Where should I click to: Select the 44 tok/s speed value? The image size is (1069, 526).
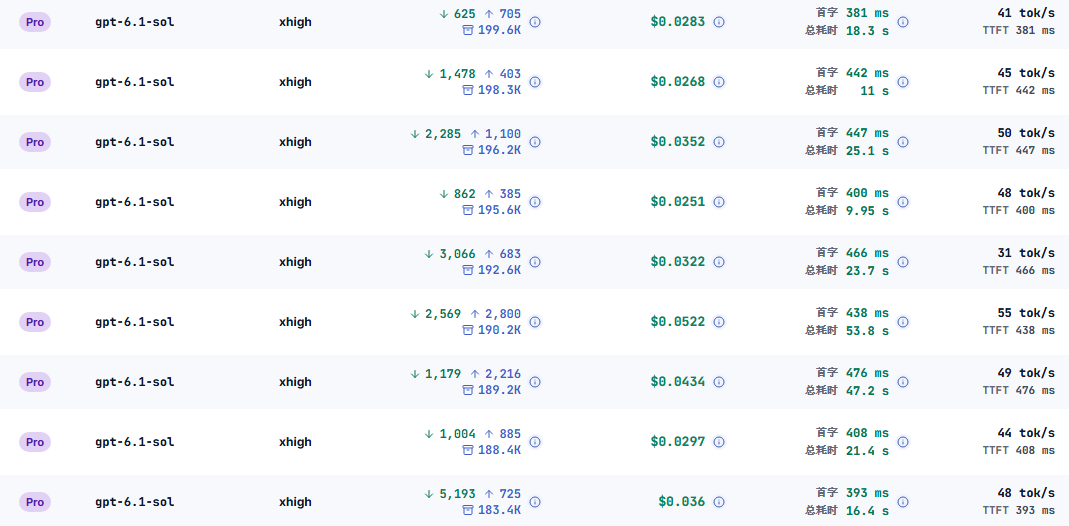pos(1026,433)
